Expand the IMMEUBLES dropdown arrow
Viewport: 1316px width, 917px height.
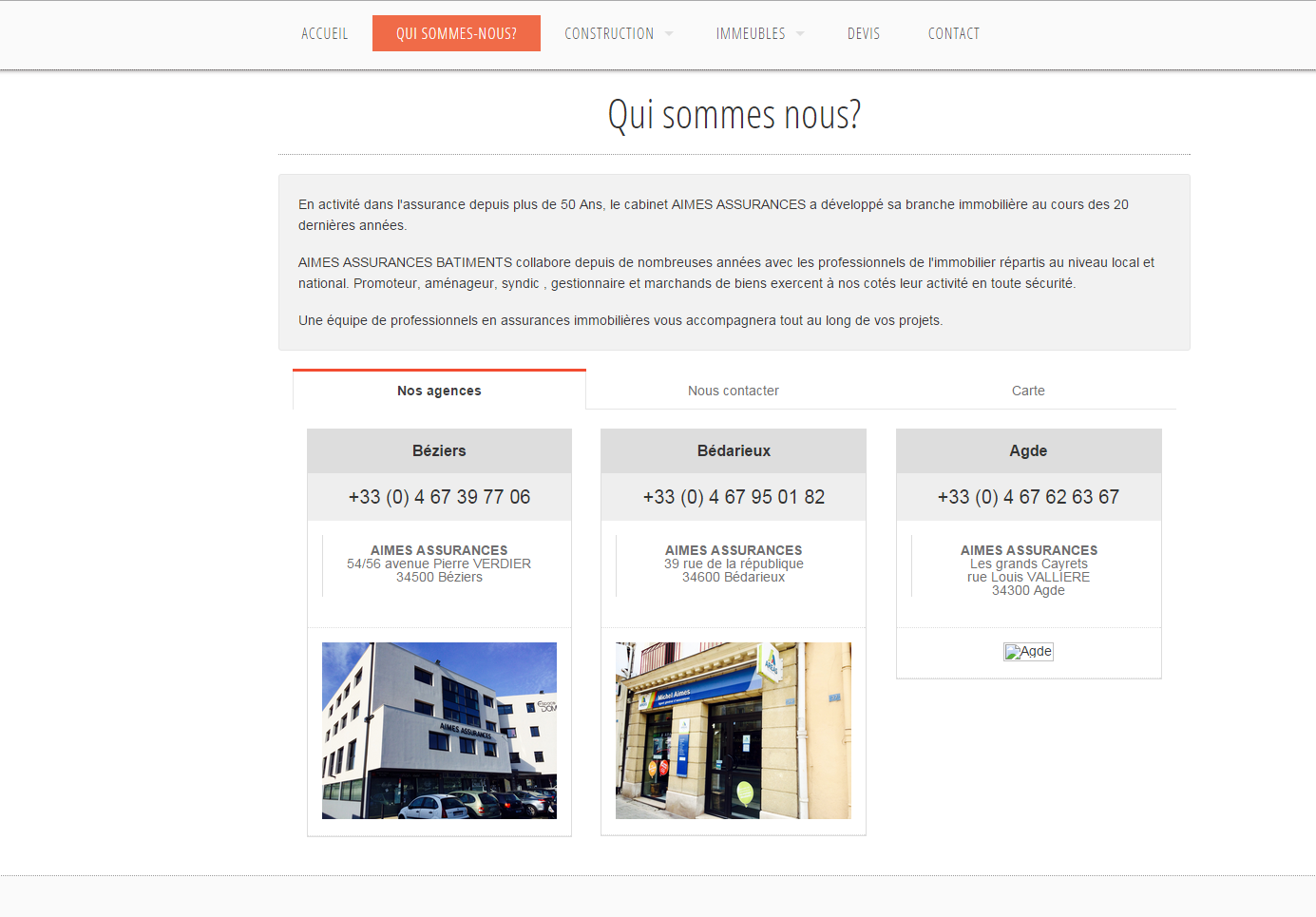tap(800, 34)
